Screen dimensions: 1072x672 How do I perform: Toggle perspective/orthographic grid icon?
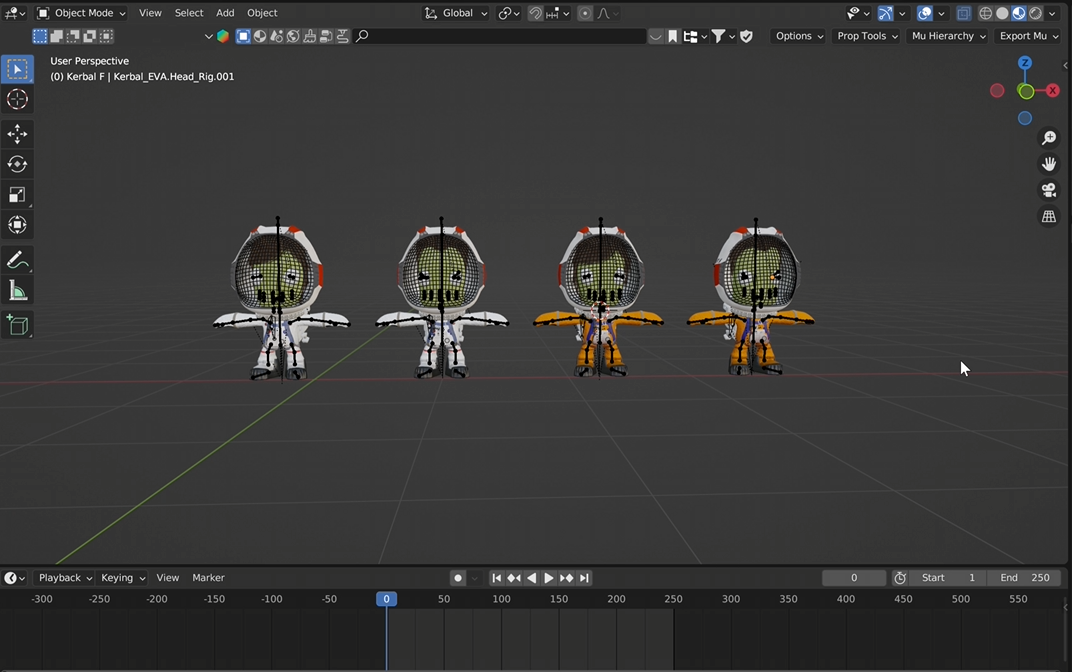[1049, 216]
